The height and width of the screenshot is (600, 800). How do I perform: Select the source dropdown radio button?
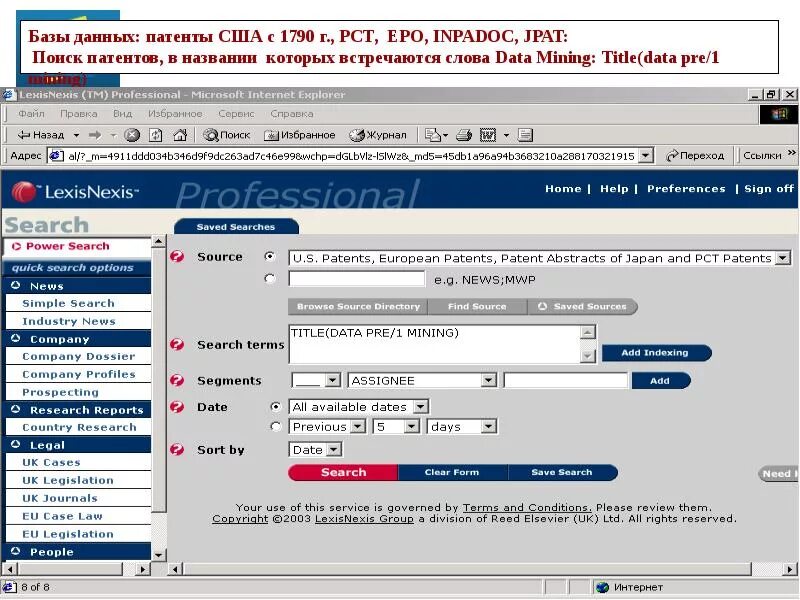click(x=270, y=257)
